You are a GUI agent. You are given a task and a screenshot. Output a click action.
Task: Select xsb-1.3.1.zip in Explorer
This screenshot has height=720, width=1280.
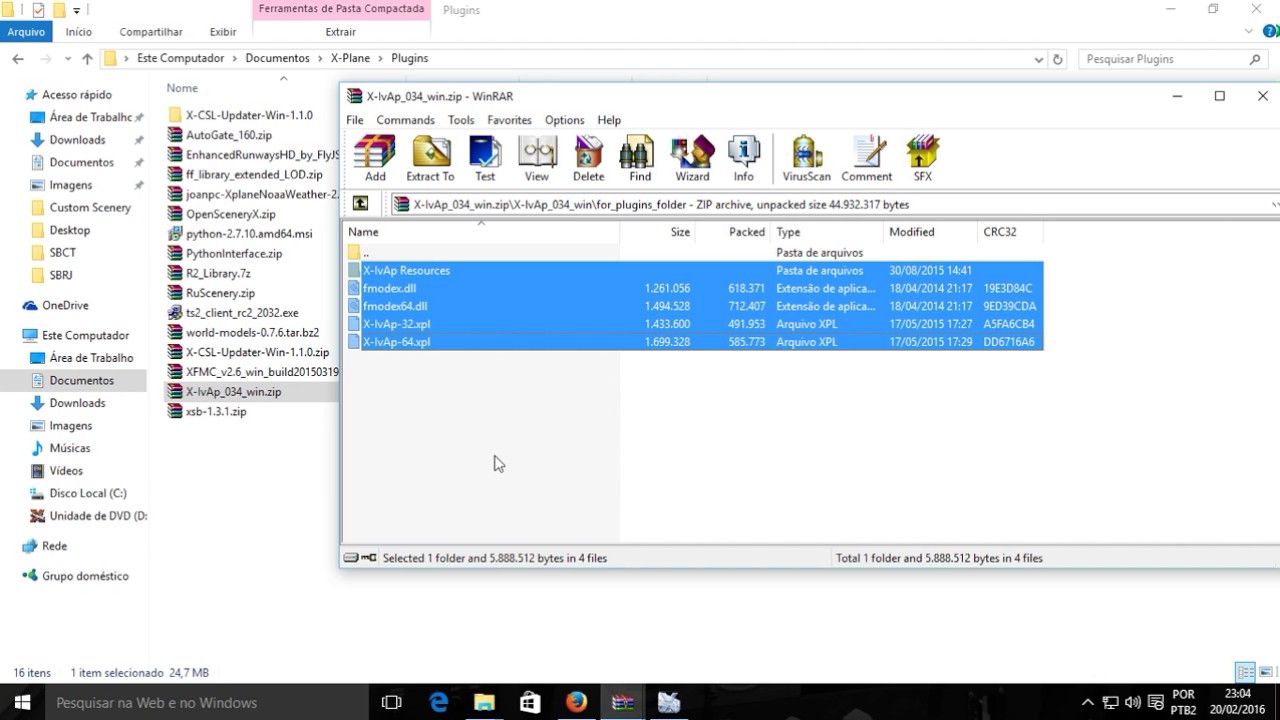coord(215,411)
